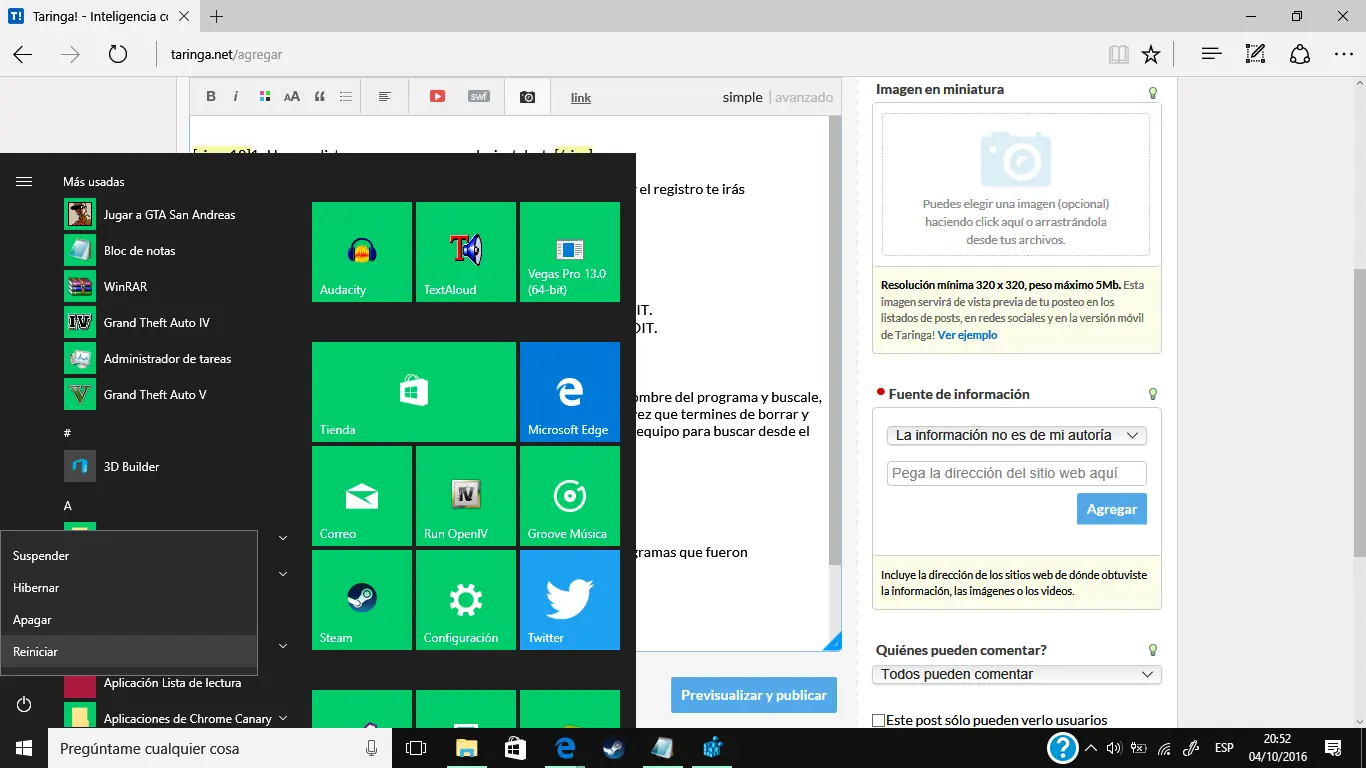Click the Windows Start button
The image size is (1366, 768).
pos(24,748)
